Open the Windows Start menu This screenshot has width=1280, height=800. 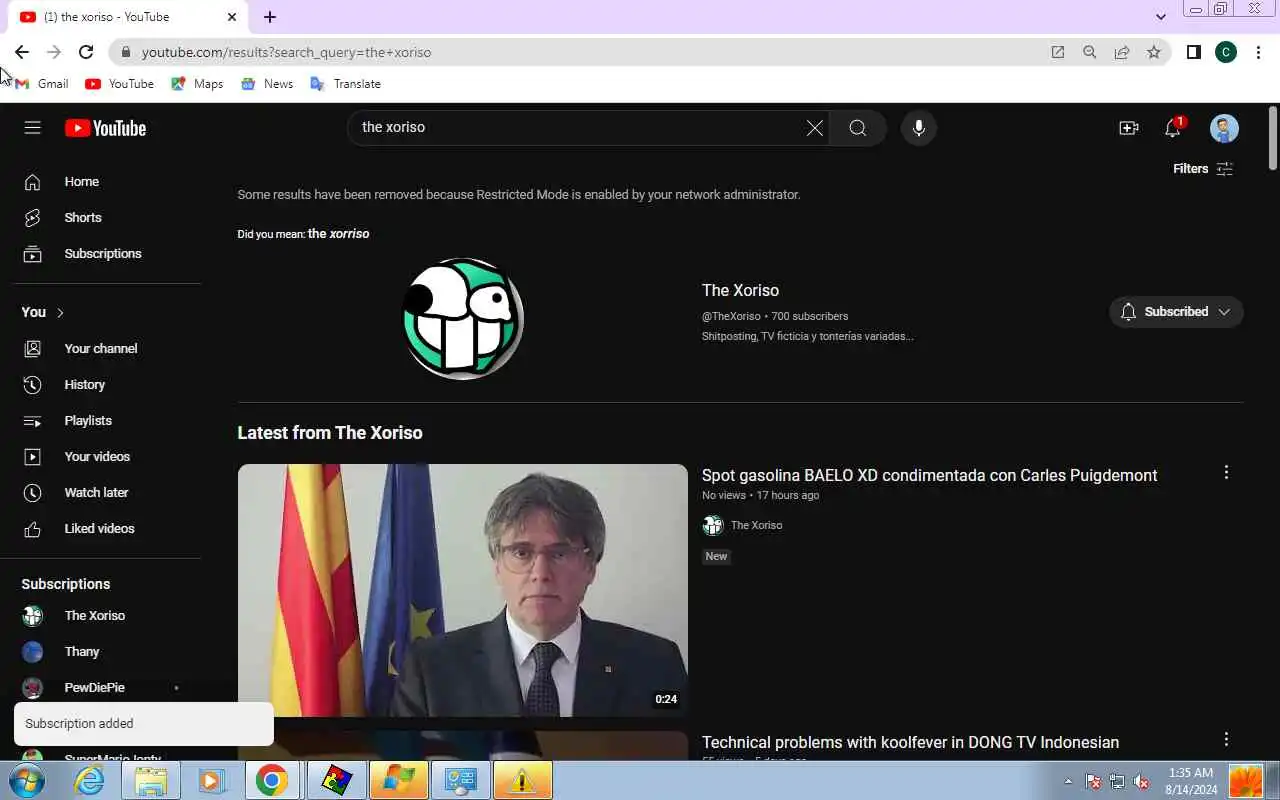28,781
